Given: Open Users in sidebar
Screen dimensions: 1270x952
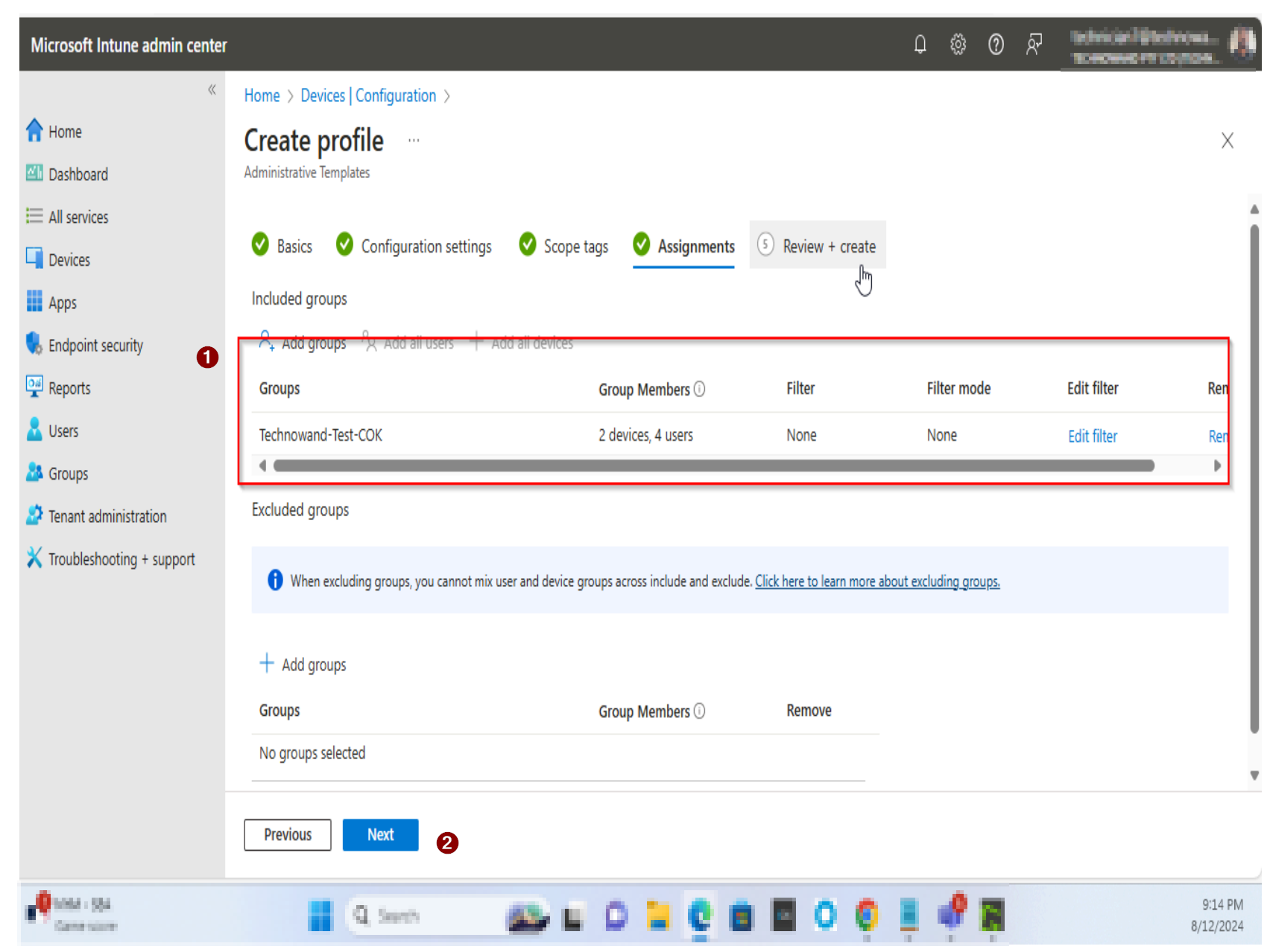Looking at the screenshot, I should point(63,431).
